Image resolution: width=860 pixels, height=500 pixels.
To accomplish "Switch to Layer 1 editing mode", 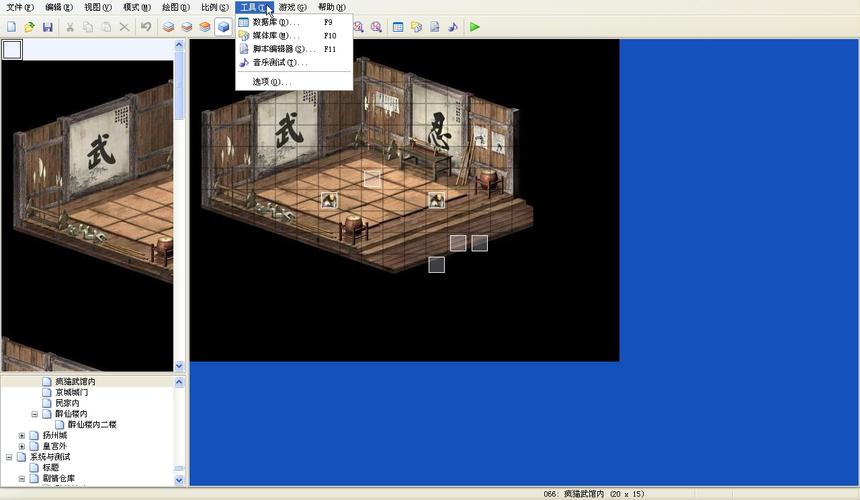I will click(168, 27).
